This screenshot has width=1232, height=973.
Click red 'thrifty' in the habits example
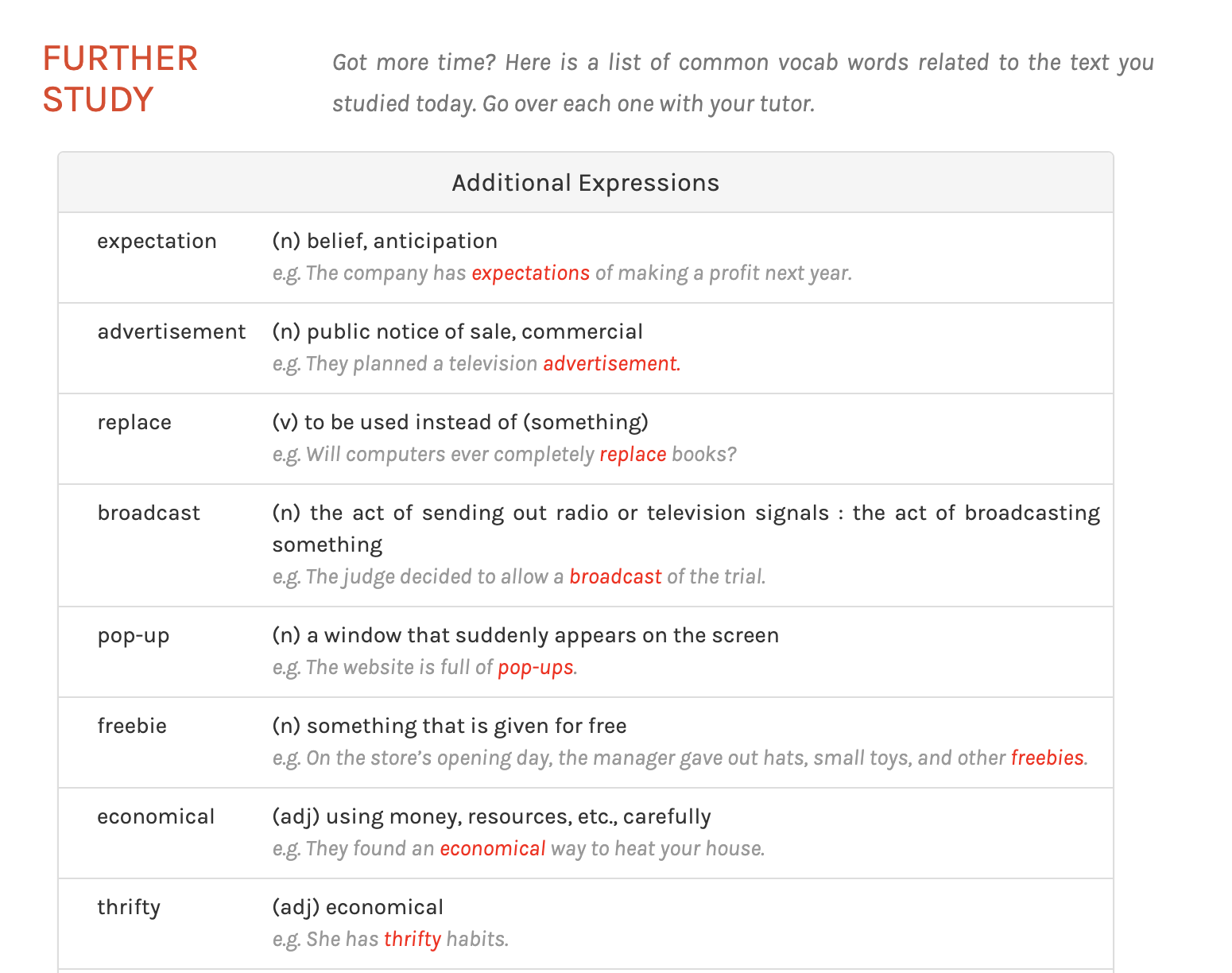click(x=412, y=940)
